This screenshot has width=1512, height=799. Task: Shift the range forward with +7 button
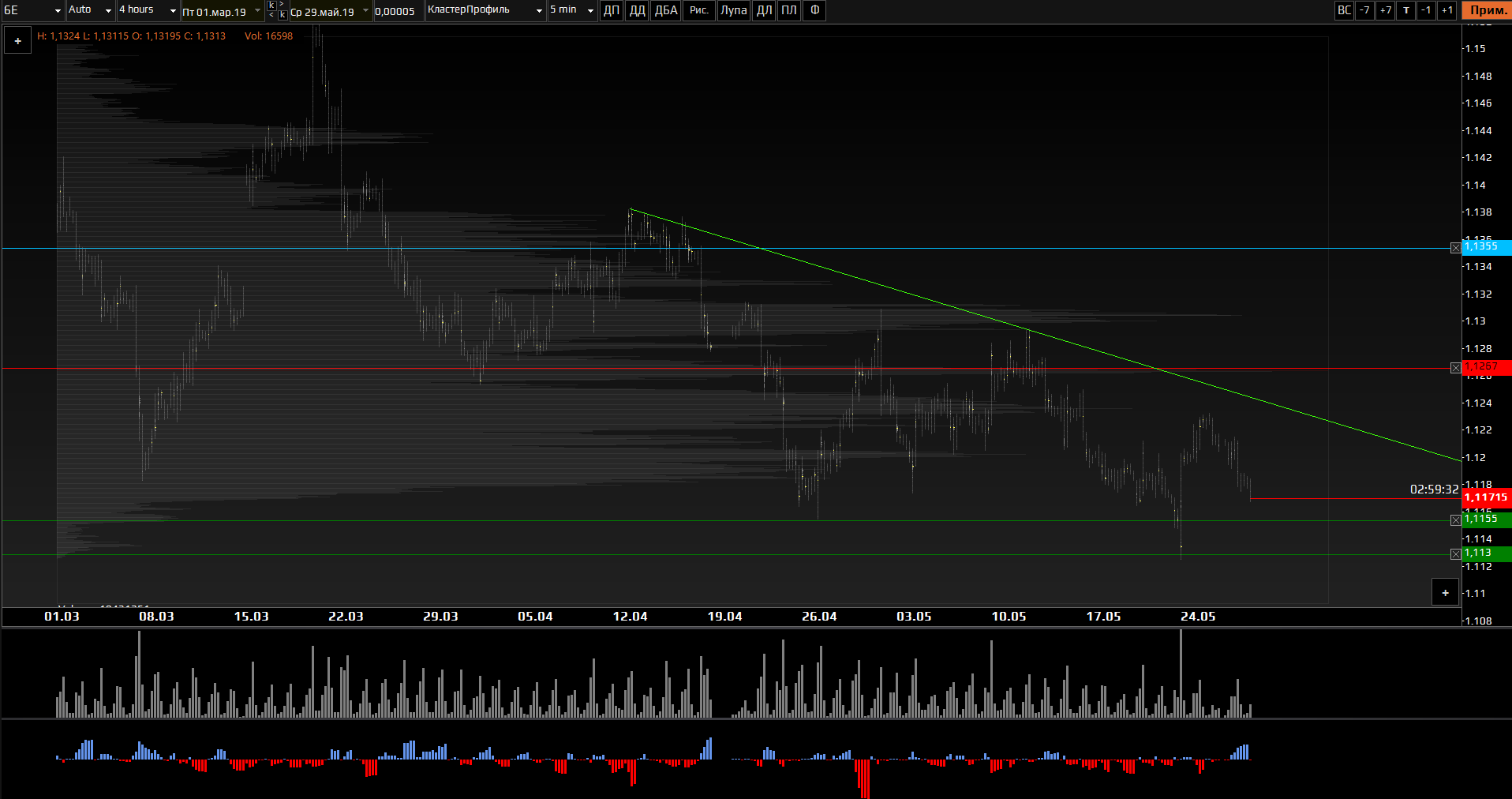click(1385, 10)
